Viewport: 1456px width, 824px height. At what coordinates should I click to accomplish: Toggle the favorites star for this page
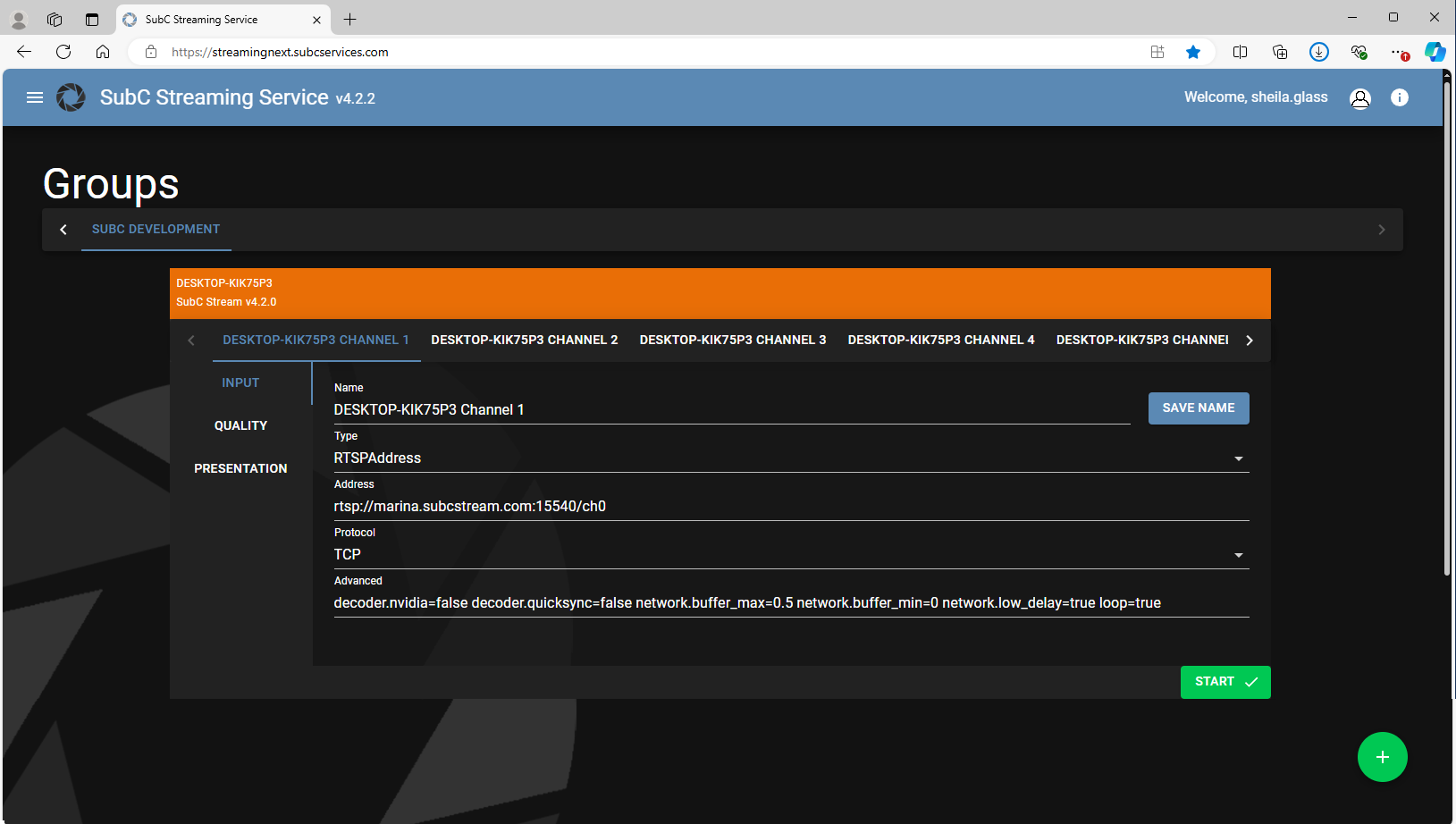[x=1193, y=52]
